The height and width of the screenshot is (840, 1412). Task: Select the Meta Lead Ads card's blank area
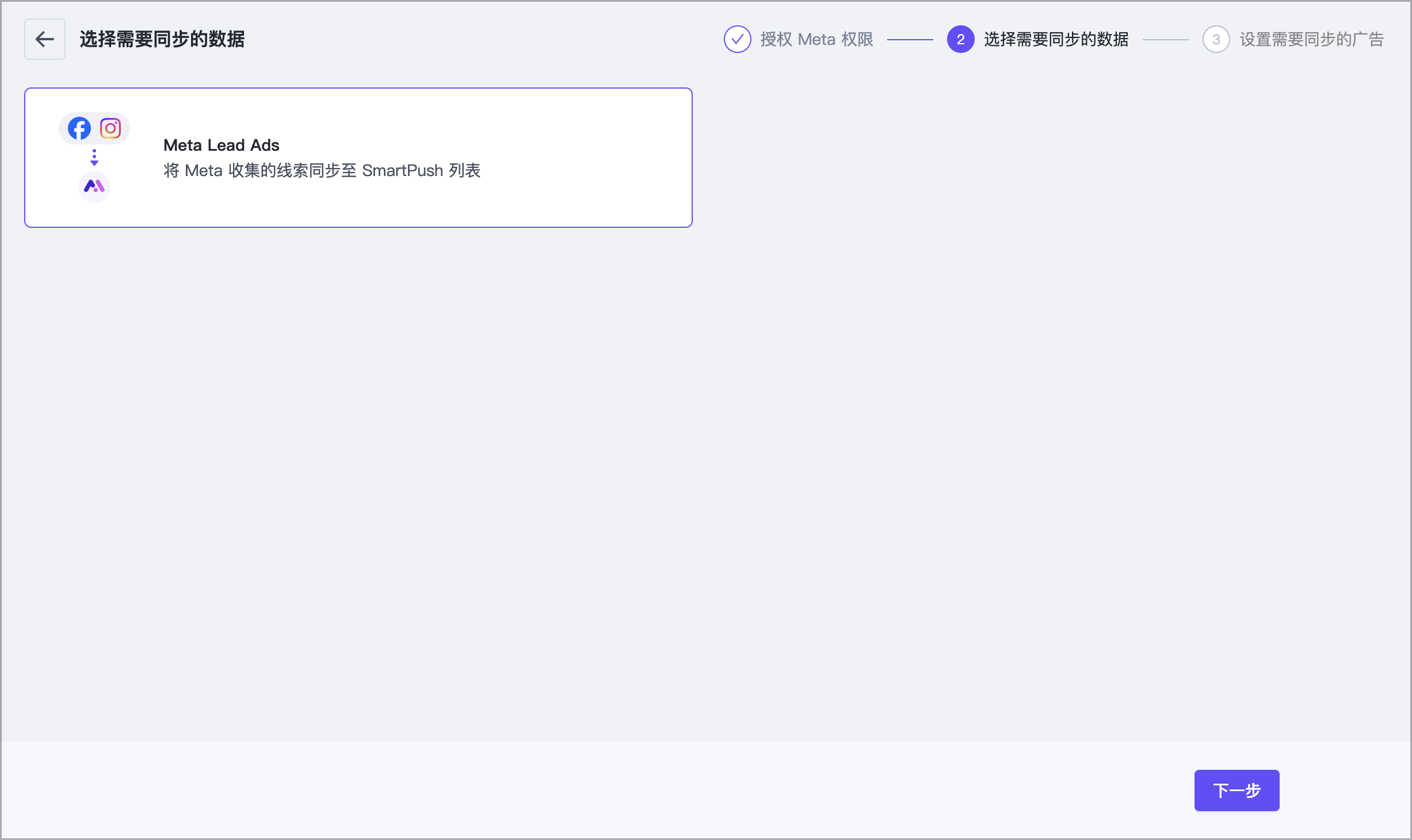point(575,158)
